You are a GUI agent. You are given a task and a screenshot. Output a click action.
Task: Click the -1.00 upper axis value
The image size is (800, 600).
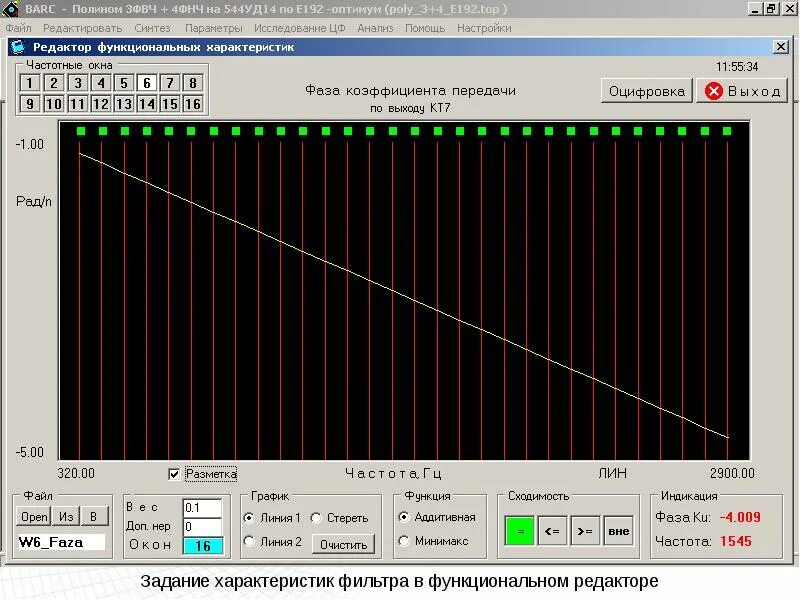30,144
